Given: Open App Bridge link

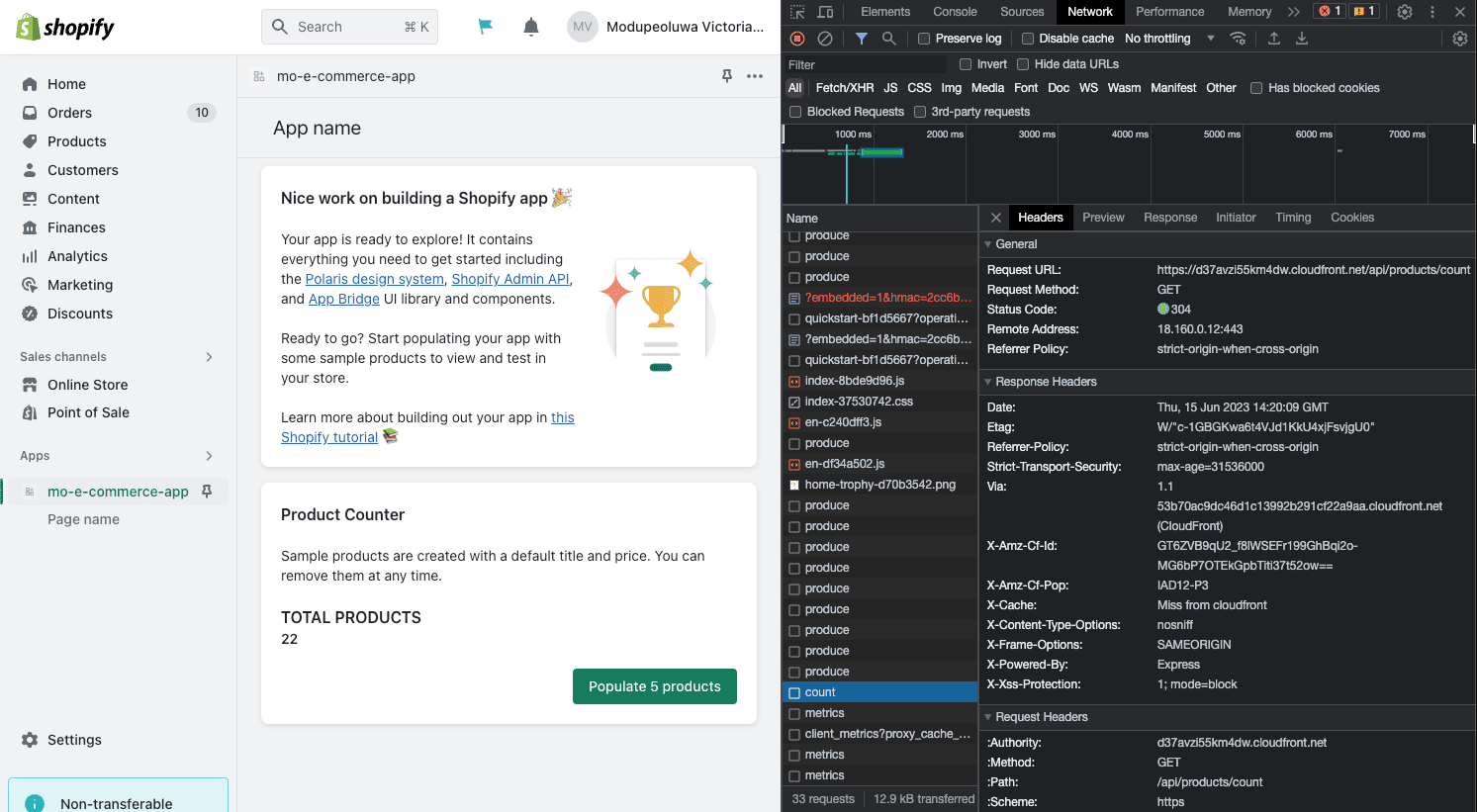Looking at the screenshot, I should (343, 299).
